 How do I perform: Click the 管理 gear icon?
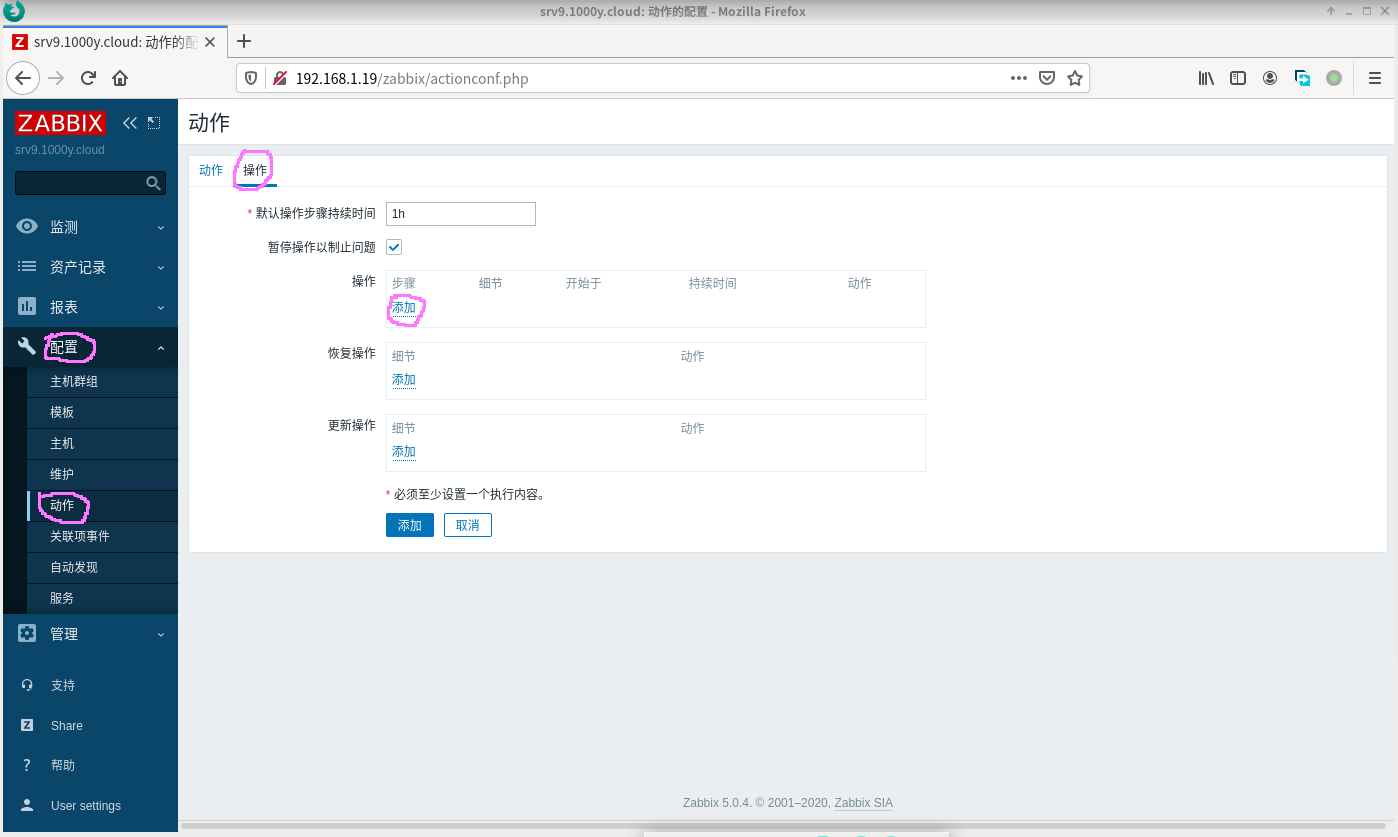(27, 633)
